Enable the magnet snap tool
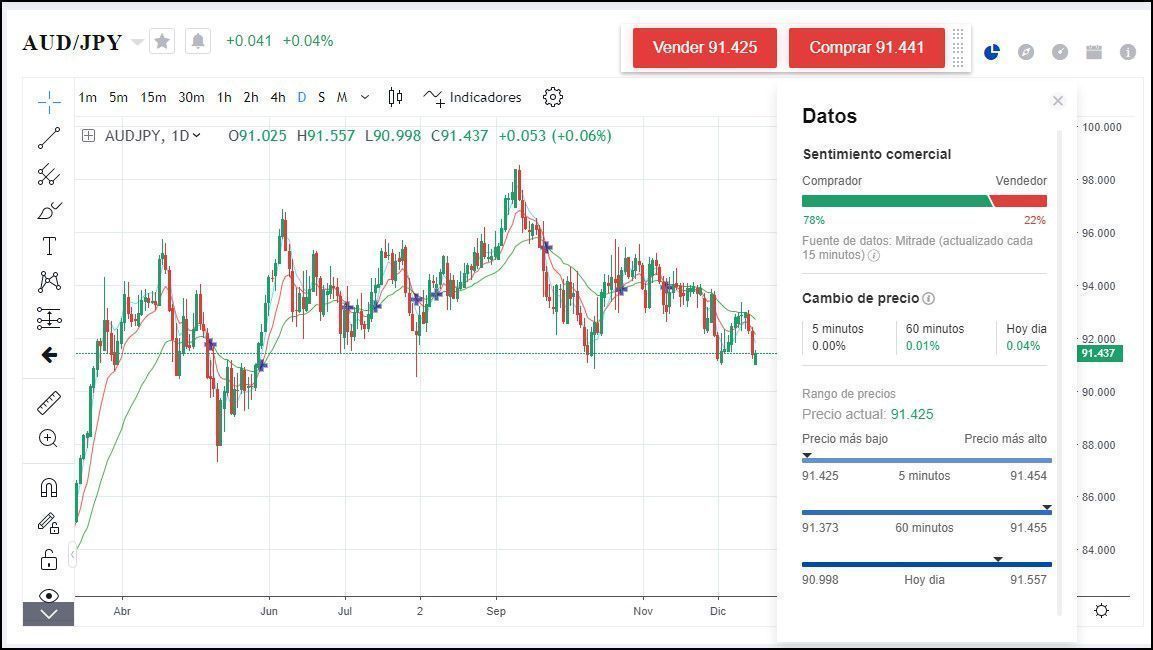The image size is (1153, 650). (49, 487)
